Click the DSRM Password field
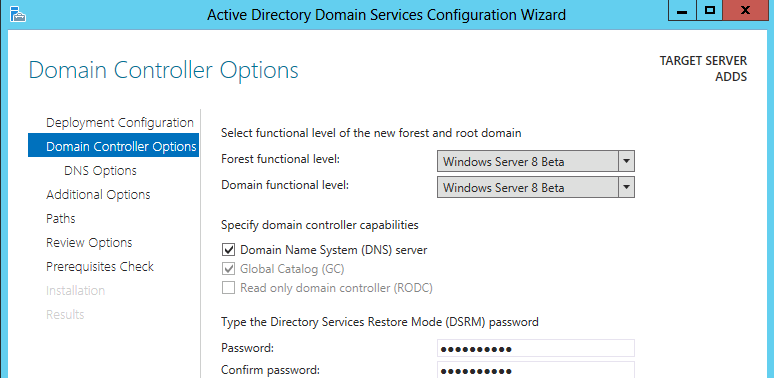Viewport: 774px width, 378px height. point(536,348)
